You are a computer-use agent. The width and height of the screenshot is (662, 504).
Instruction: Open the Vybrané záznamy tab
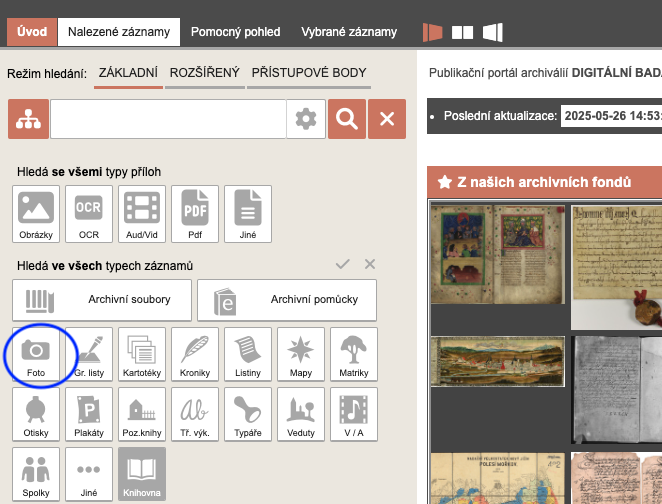[x=350, y=32]
